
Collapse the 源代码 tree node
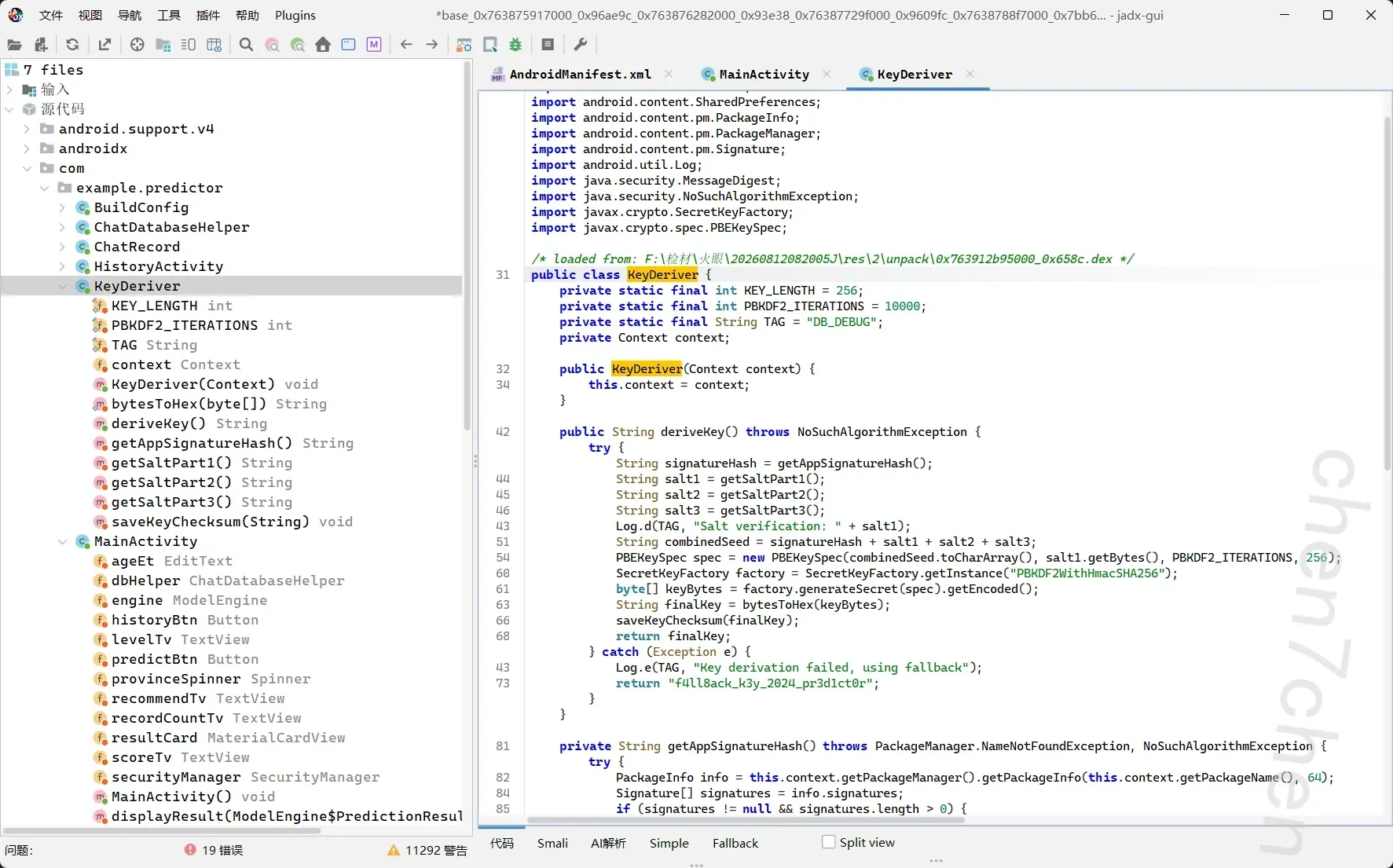point(10,109)
